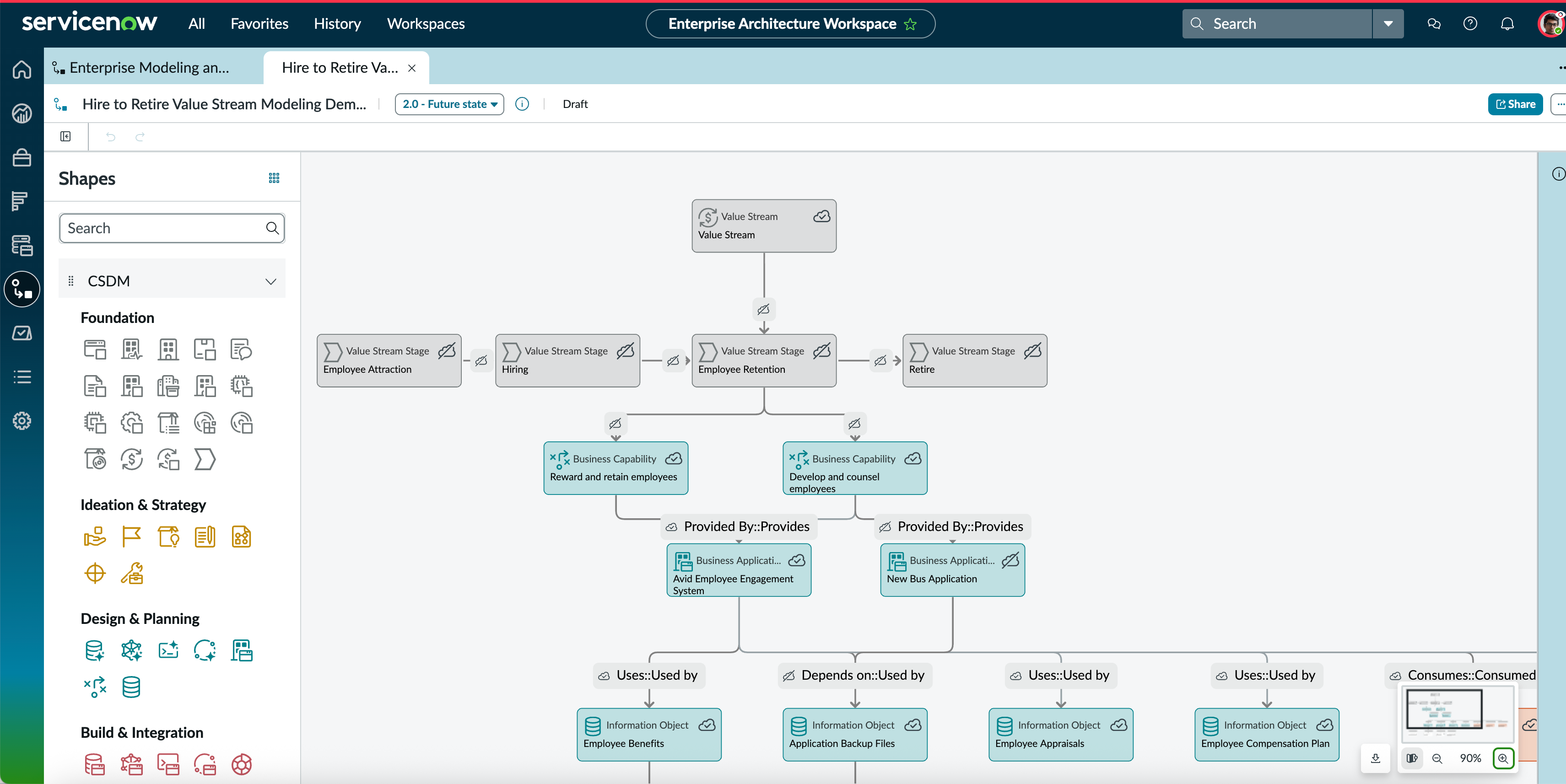Click the link icon above Employee Retention
Viewport: 1566px width, 784px height.
763,309
